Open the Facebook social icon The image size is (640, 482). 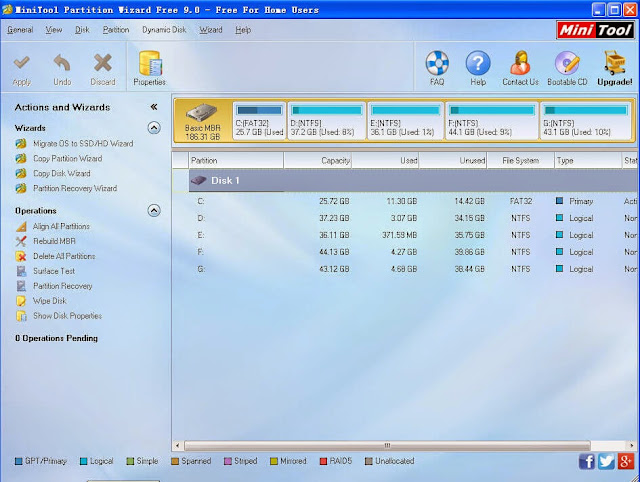click(x=587, y=462)
